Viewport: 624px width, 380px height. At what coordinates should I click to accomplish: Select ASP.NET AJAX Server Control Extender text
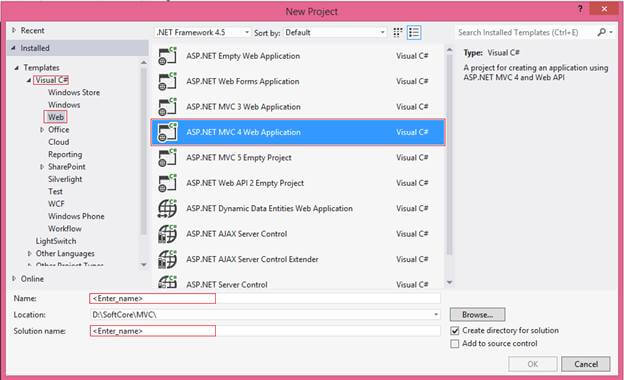point(252,259)
